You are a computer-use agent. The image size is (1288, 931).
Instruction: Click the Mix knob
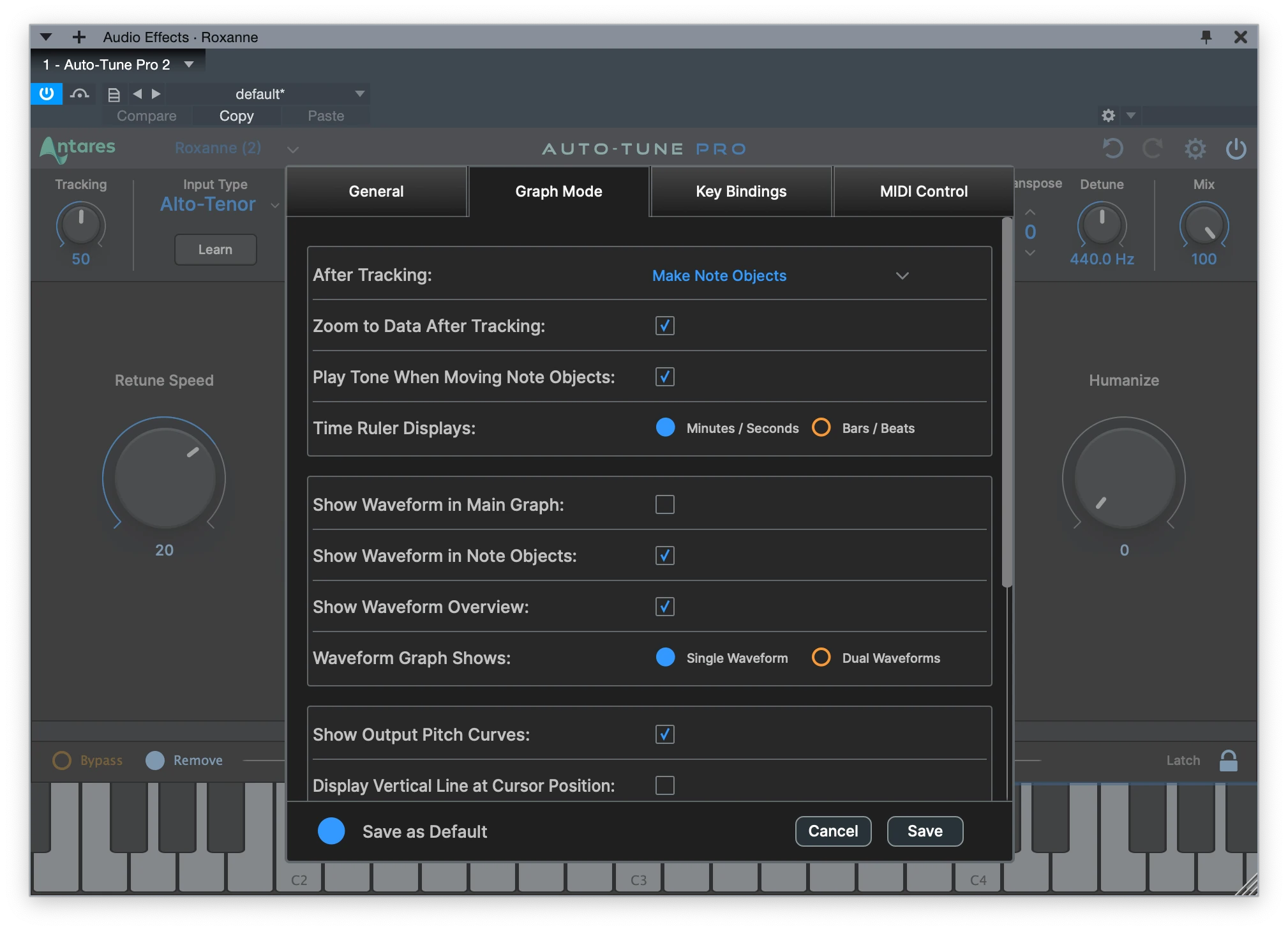click(1204, 225)
